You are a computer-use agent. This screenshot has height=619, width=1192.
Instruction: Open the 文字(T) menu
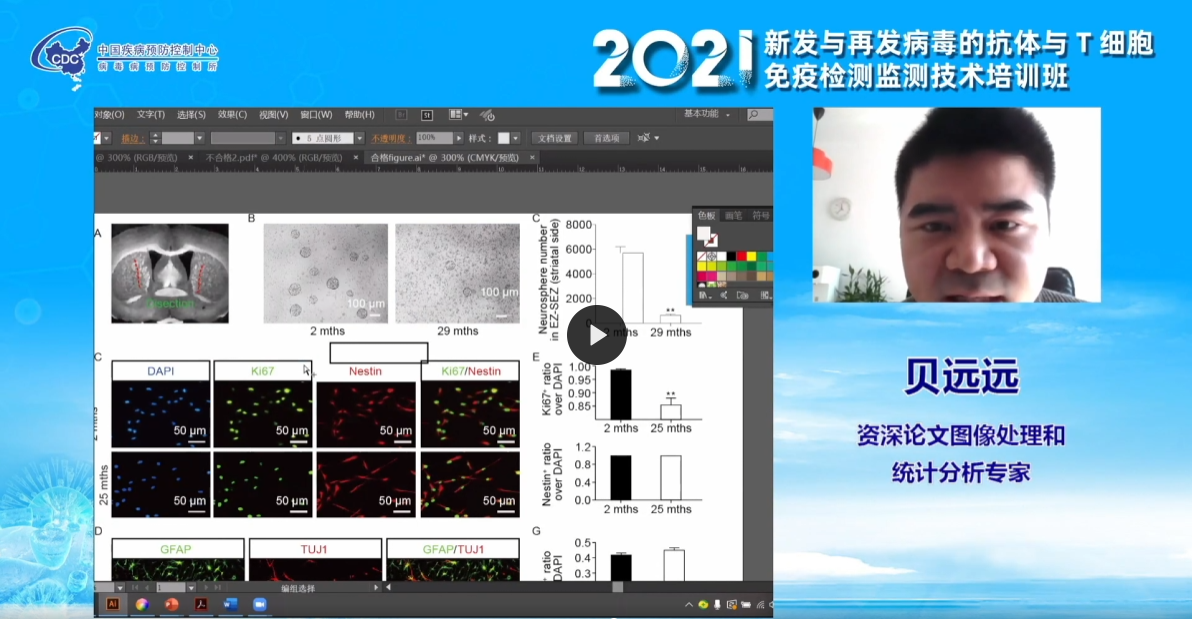pyautogui.click(x=151, y=115)
